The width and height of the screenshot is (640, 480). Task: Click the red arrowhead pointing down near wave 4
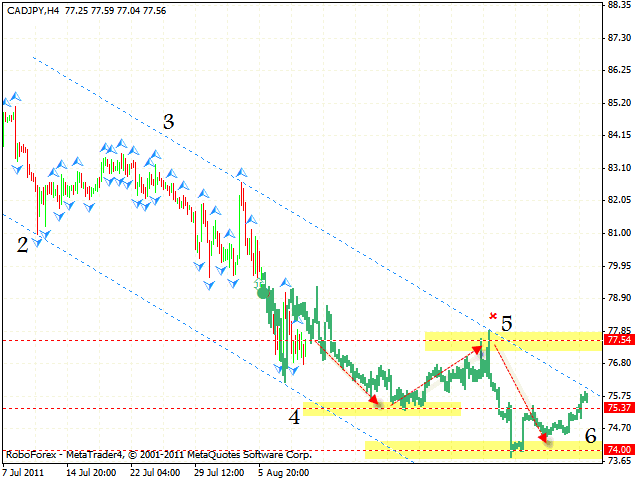(x=376, y=401)
